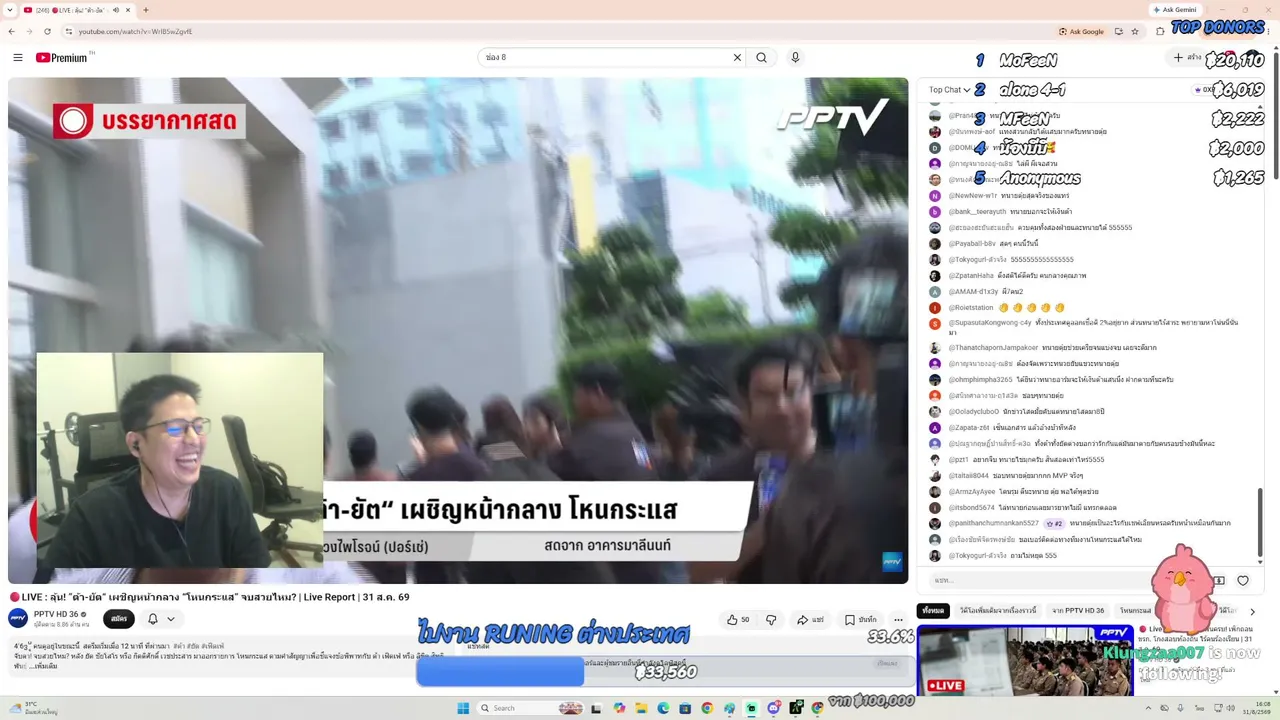Open the PPTV HD 36 channel avatar
The height and width of the screenshot is (720, 1280).
(18, 618)
